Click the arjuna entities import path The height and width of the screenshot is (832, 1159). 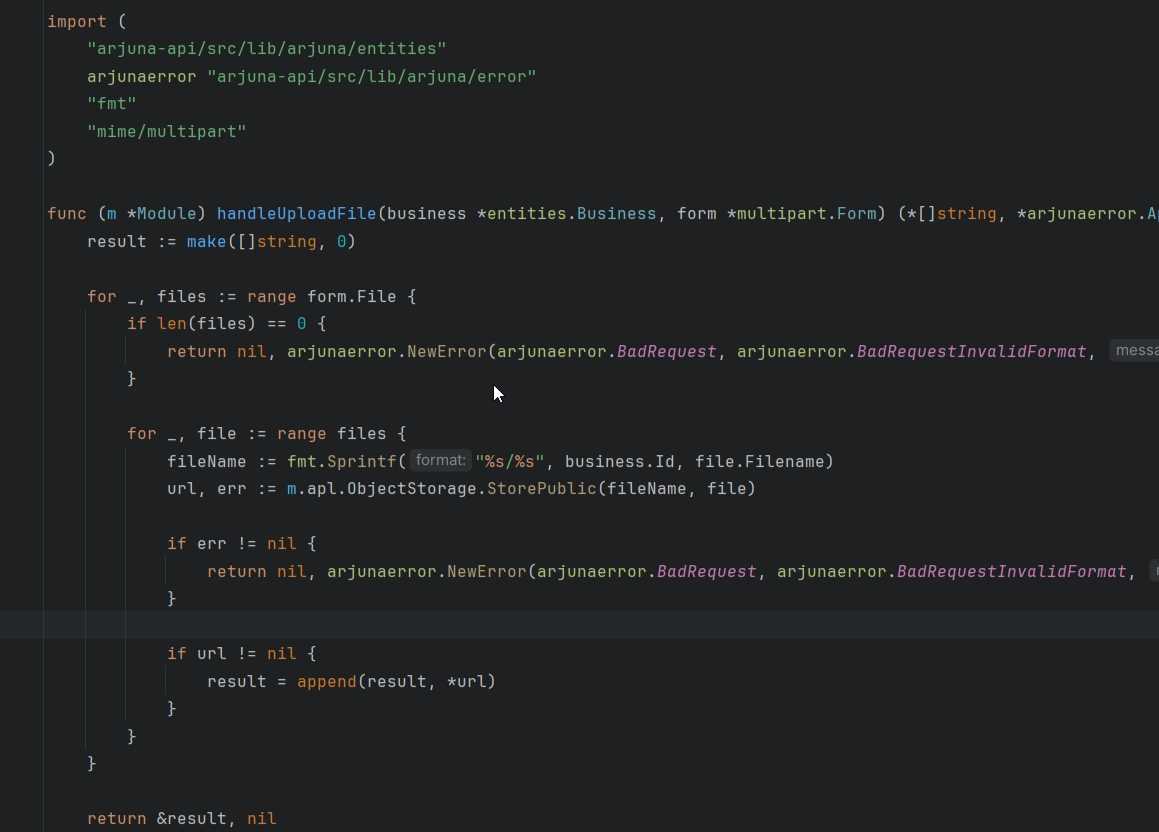coord(266,49)
